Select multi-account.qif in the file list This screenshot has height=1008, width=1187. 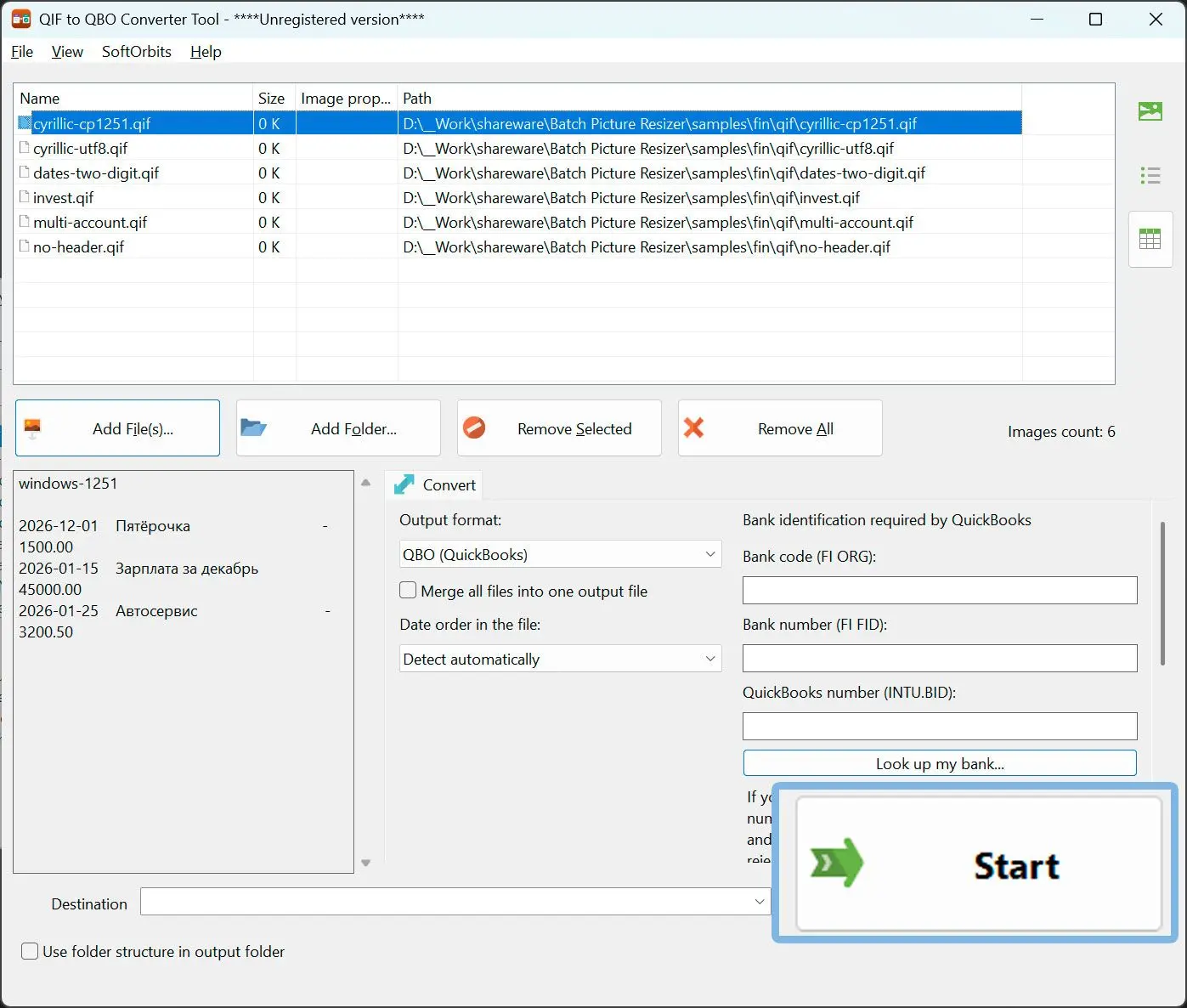pyautogui.click(x=90, y=222)
